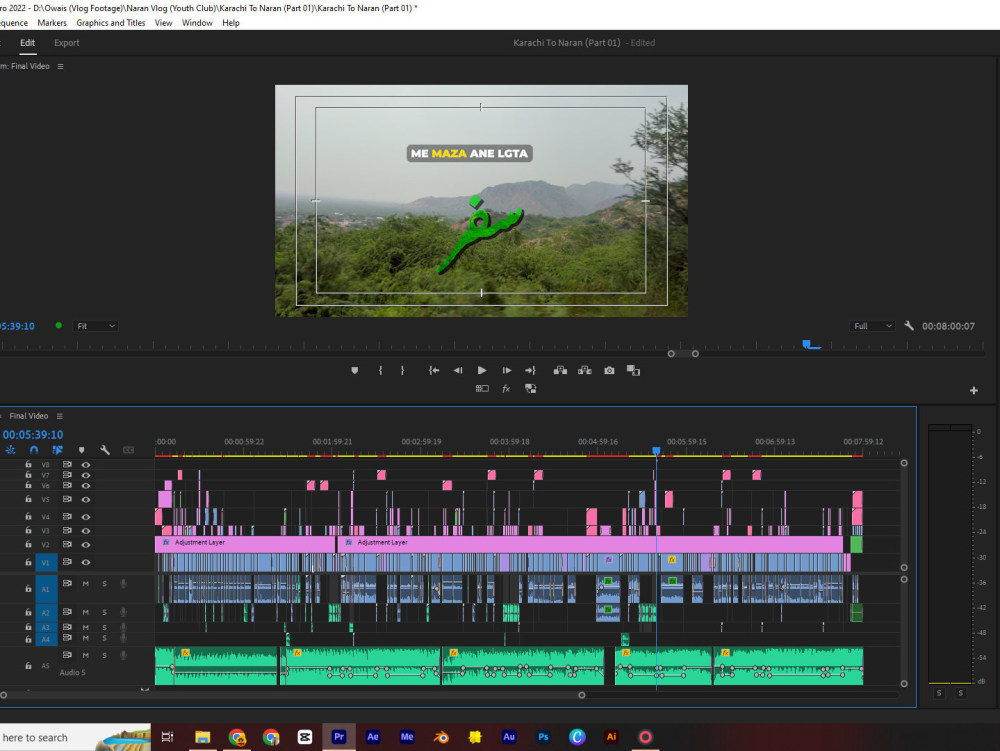The width and height of the screenshot is (1000, 751).
Task: Toggle global FX mute
Action: pos(506,388)
